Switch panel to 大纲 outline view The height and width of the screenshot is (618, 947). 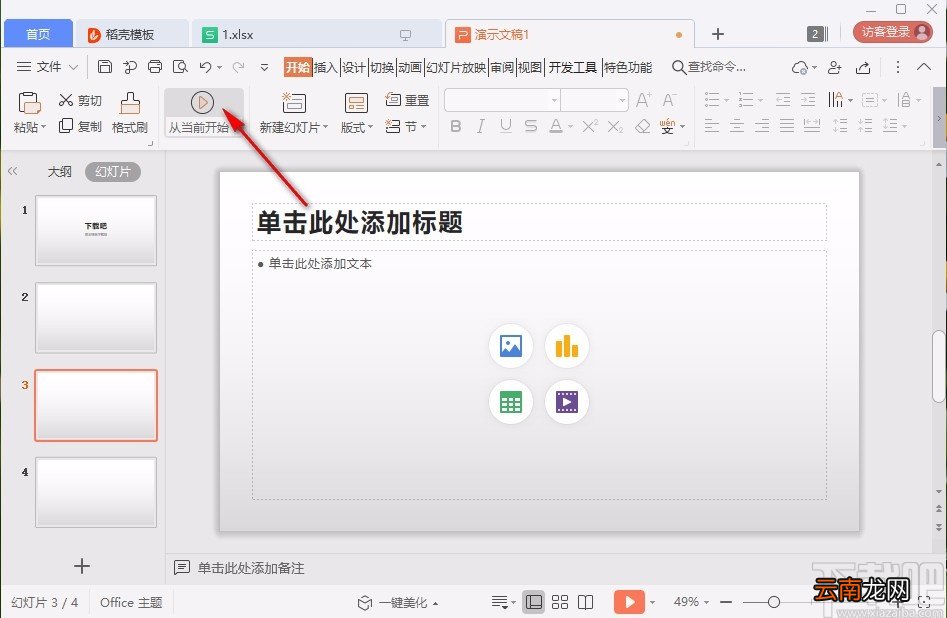(x=59, y=172)
